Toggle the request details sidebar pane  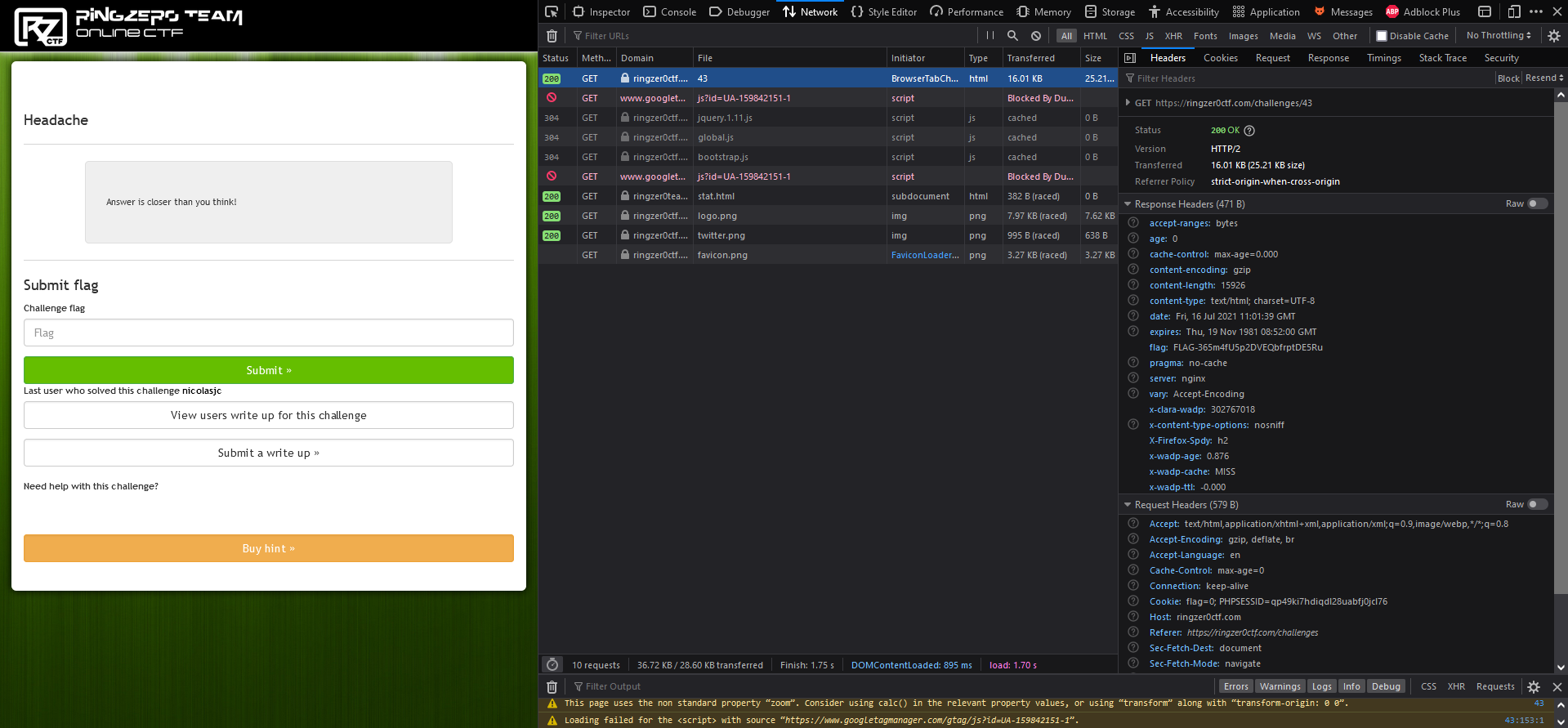pyautogui.click(x=1130, y=58)
